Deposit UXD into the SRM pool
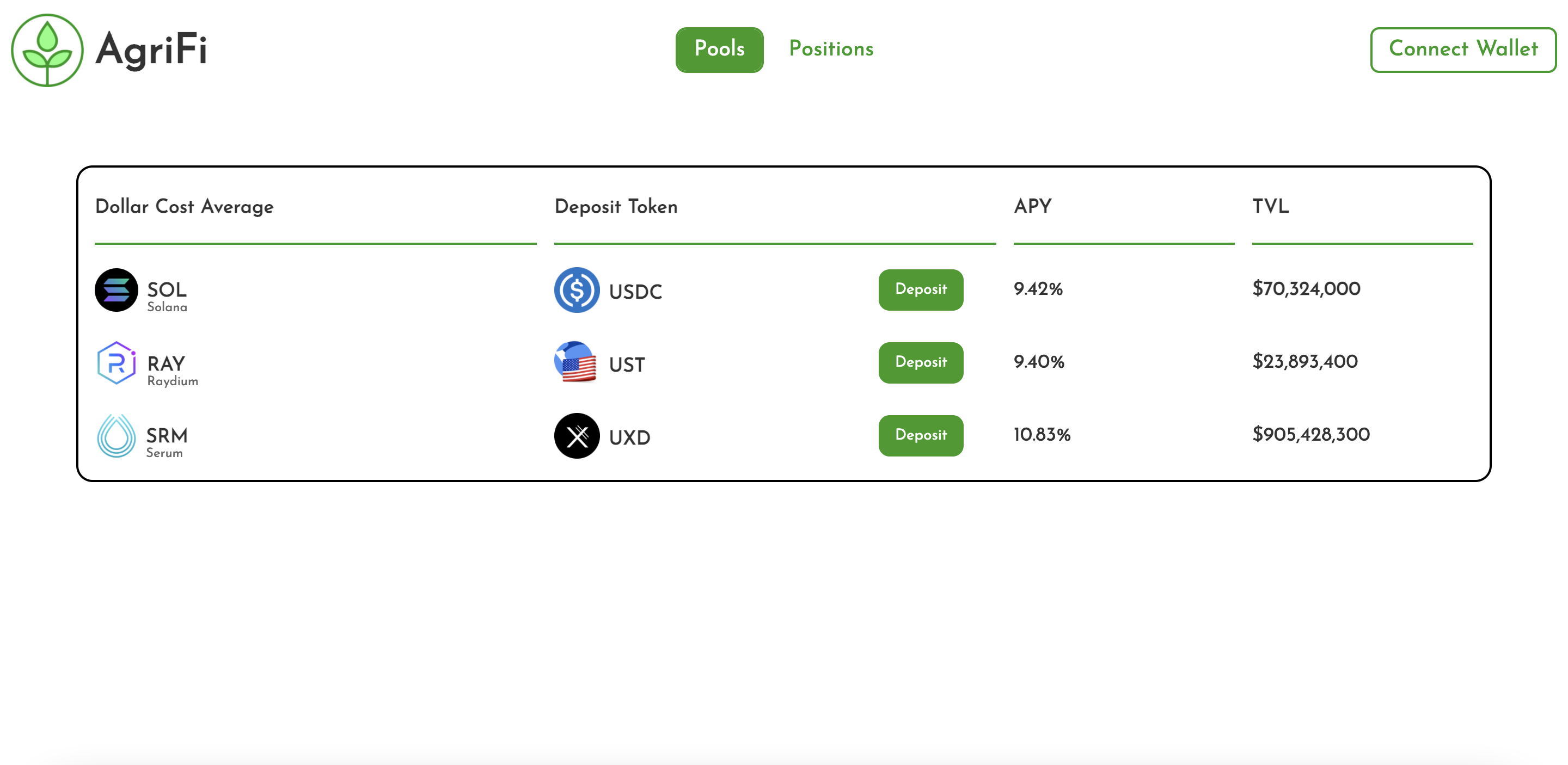 (920, 435)
